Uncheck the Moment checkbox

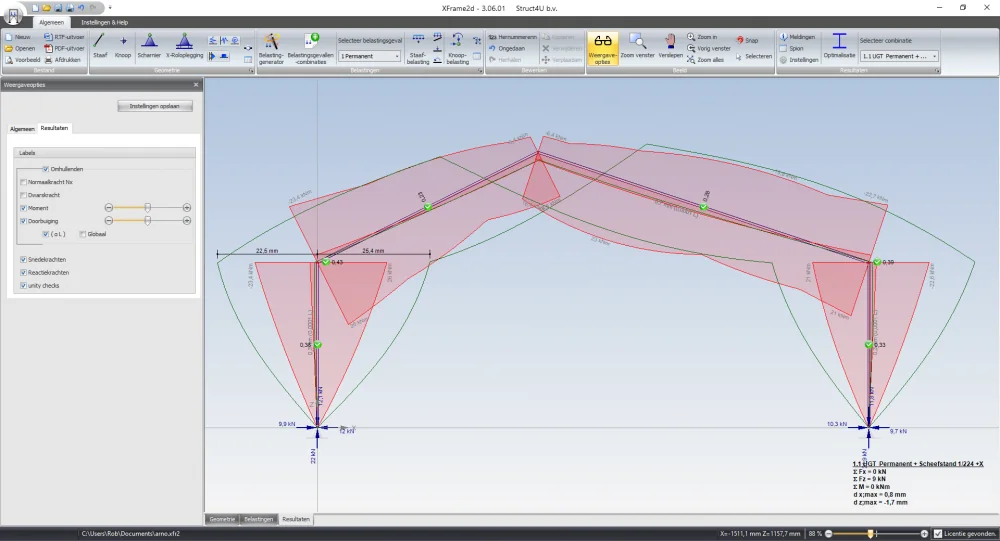[x=24, y=208]
